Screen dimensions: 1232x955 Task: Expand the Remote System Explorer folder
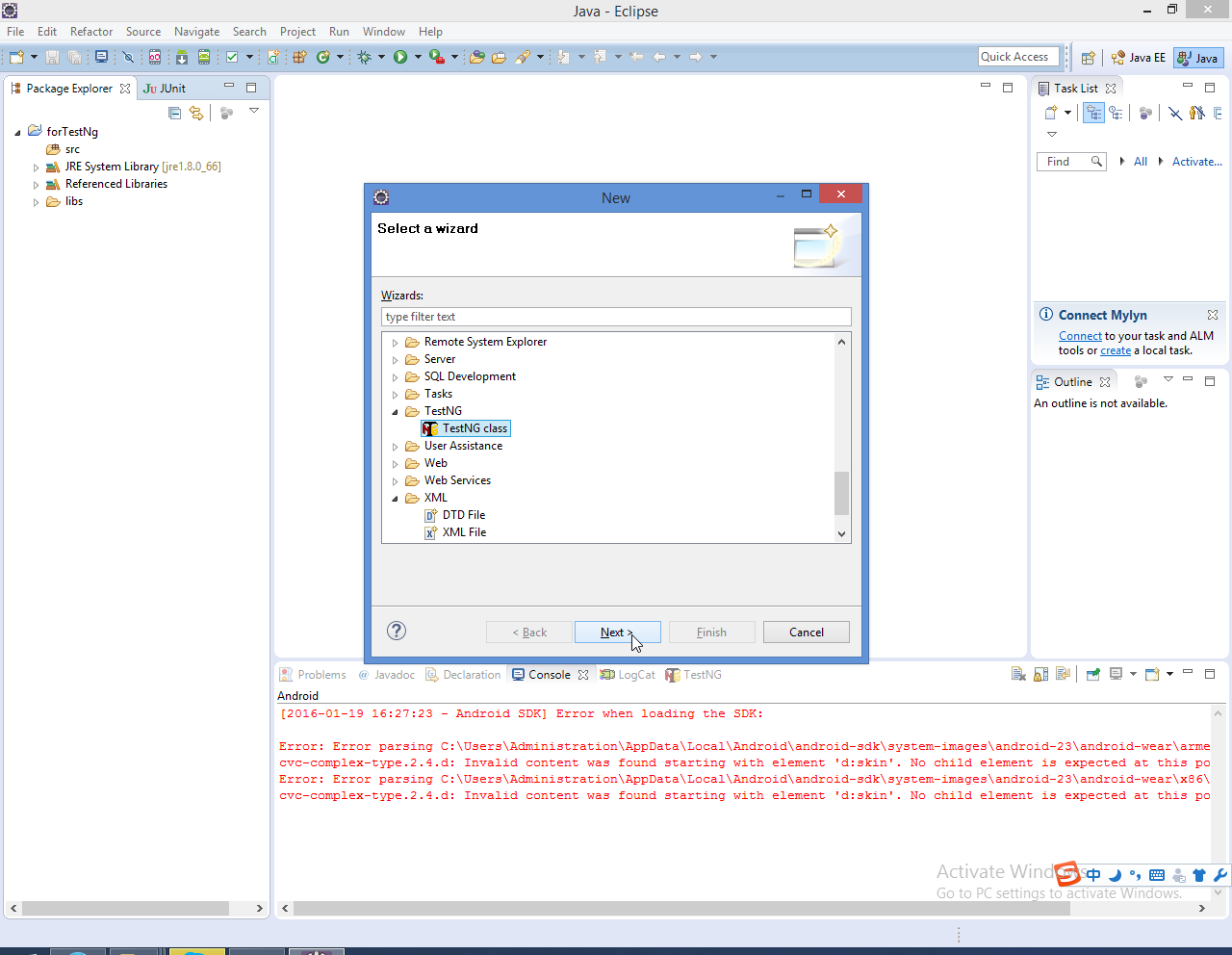pyautogui.click(x=395, y=343)
